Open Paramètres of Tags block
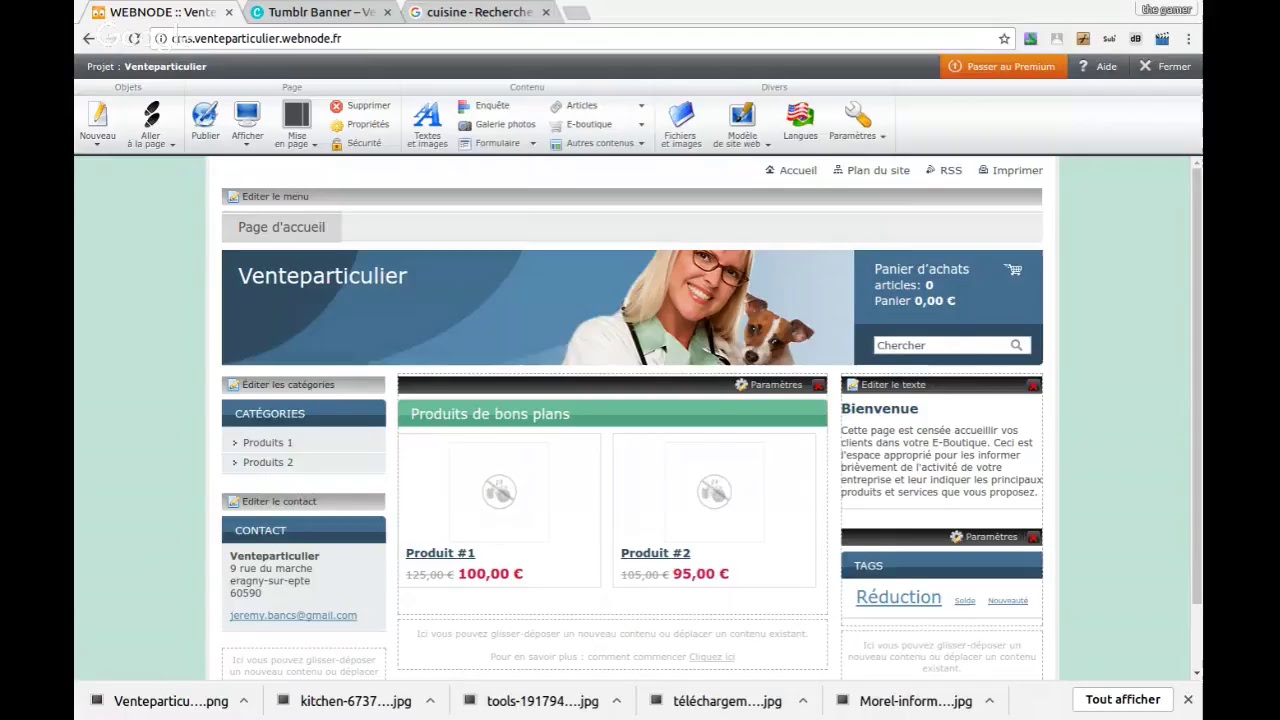 pyautogui.click(x=983, y=537)
